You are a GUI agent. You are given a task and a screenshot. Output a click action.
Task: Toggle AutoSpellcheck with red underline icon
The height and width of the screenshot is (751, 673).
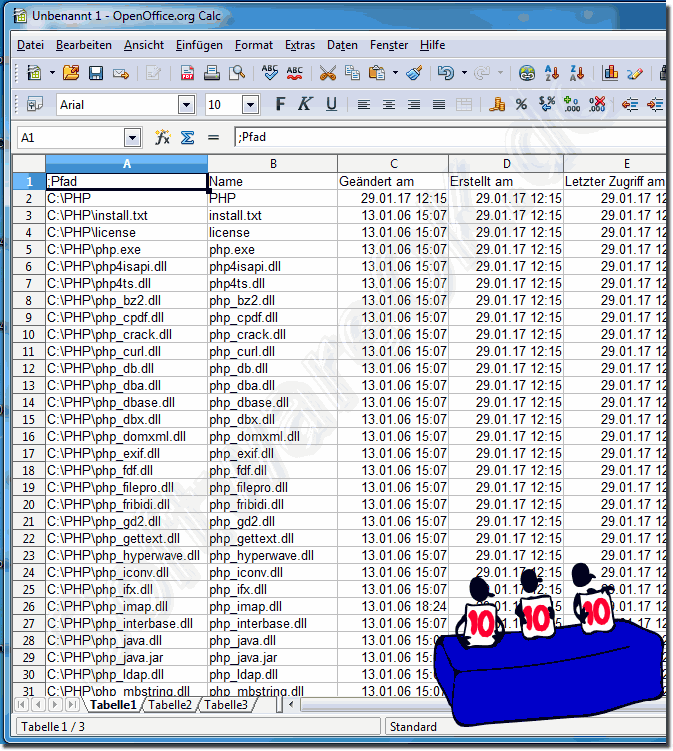(x=295, y=73)
